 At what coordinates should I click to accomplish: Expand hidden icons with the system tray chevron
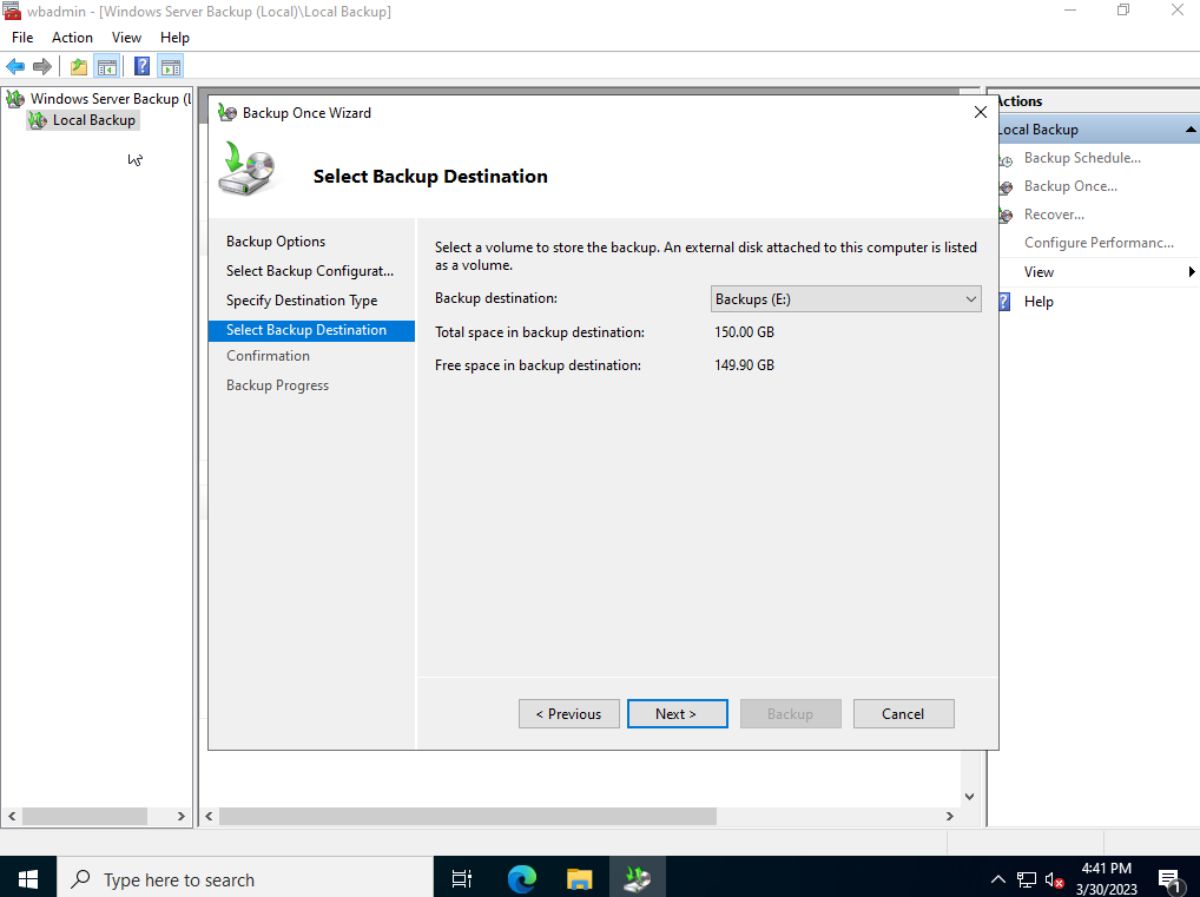point(997,878)
